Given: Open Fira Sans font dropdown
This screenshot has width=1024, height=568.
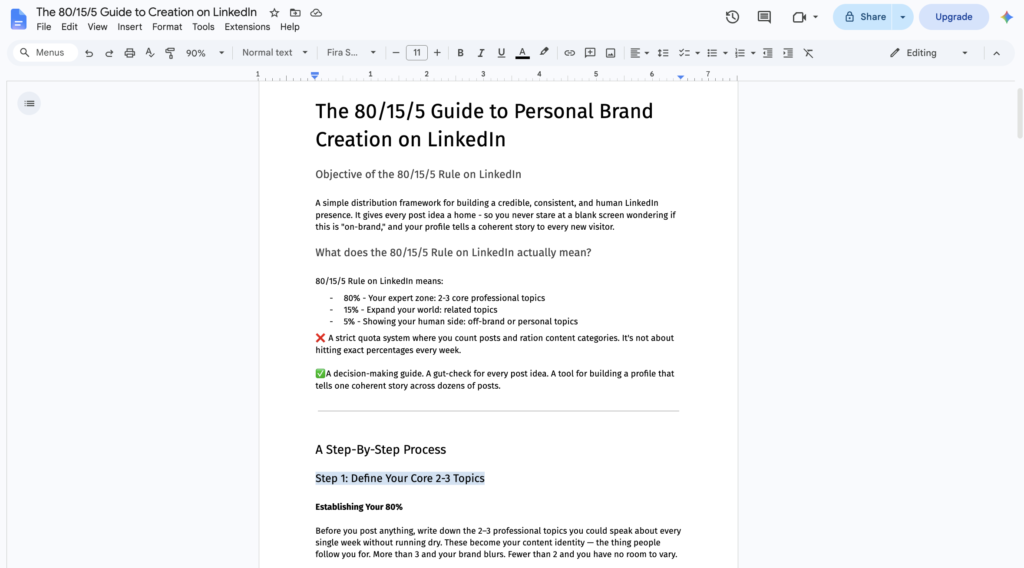Looking at the screenshot, I should click(351, 53).
